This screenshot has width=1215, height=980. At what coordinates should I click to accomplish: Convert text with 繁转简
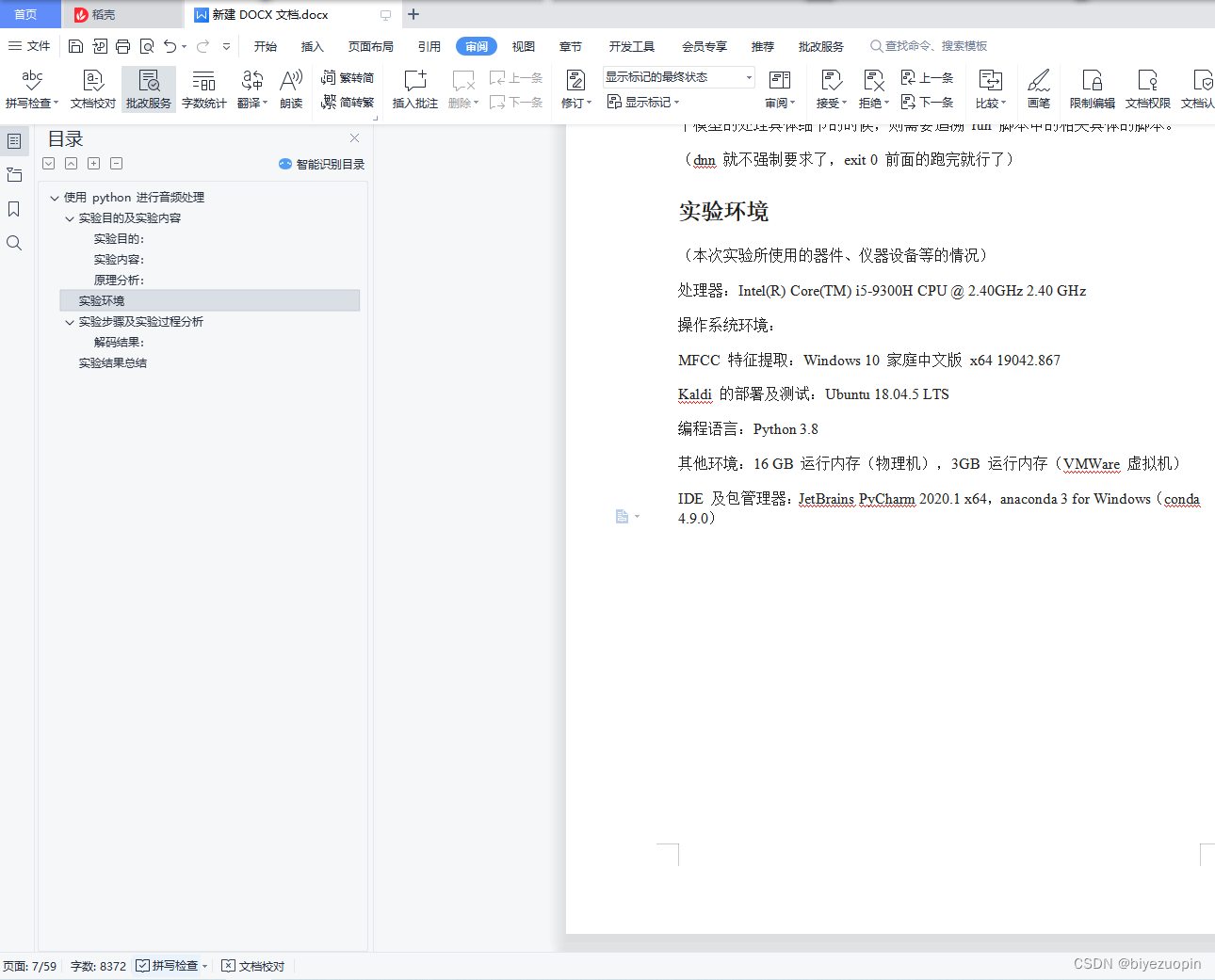click(x=348, y=78)
